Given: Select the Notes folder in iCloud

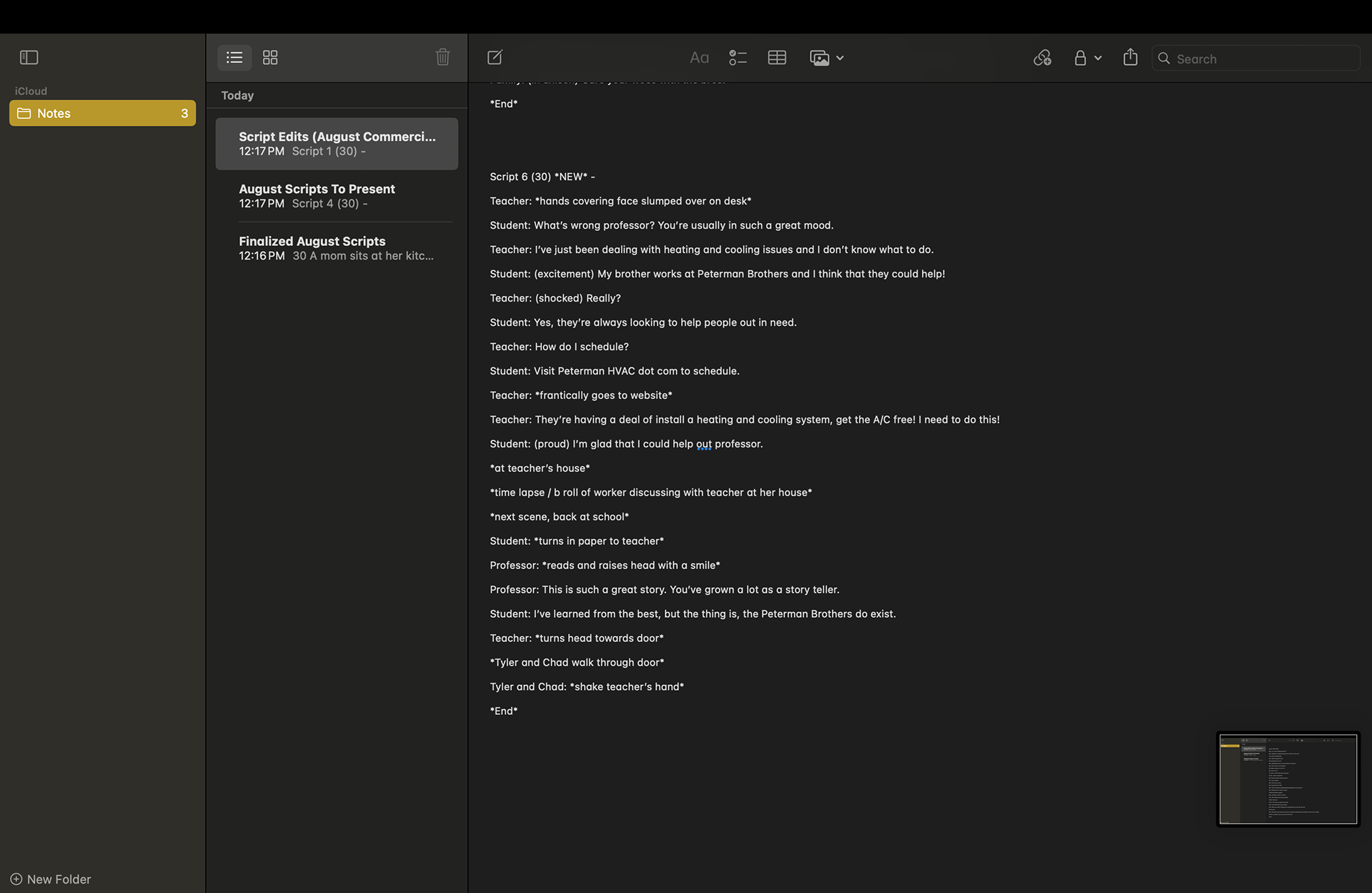Looking at the screenshot, I should click(x=102, y=113).
